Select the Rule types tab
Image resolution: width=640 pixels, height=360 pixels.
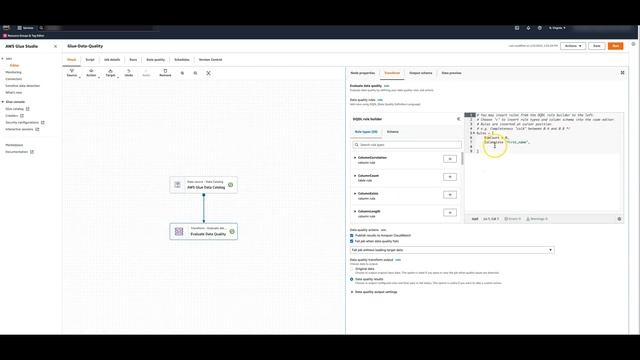tap(366, 132)
